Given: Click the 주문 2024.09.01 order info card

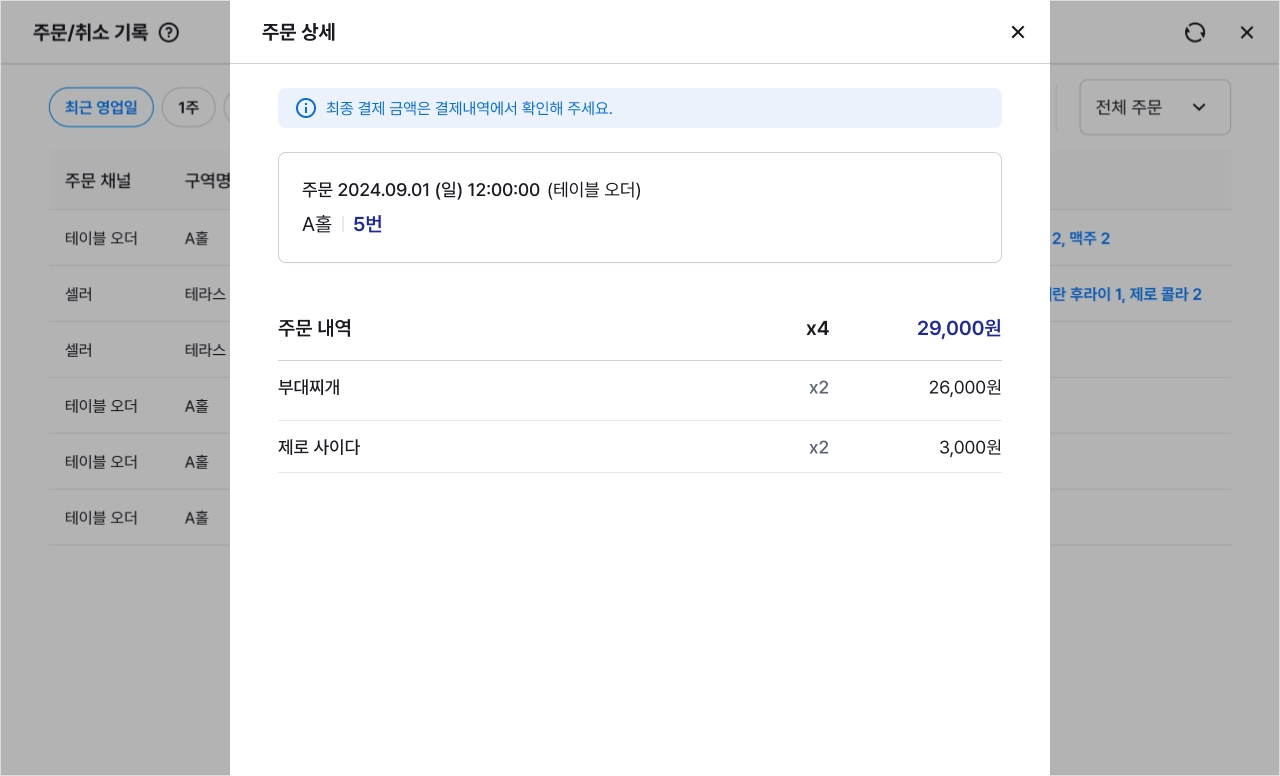Looking at the screenshot, I should pos(640,207).
